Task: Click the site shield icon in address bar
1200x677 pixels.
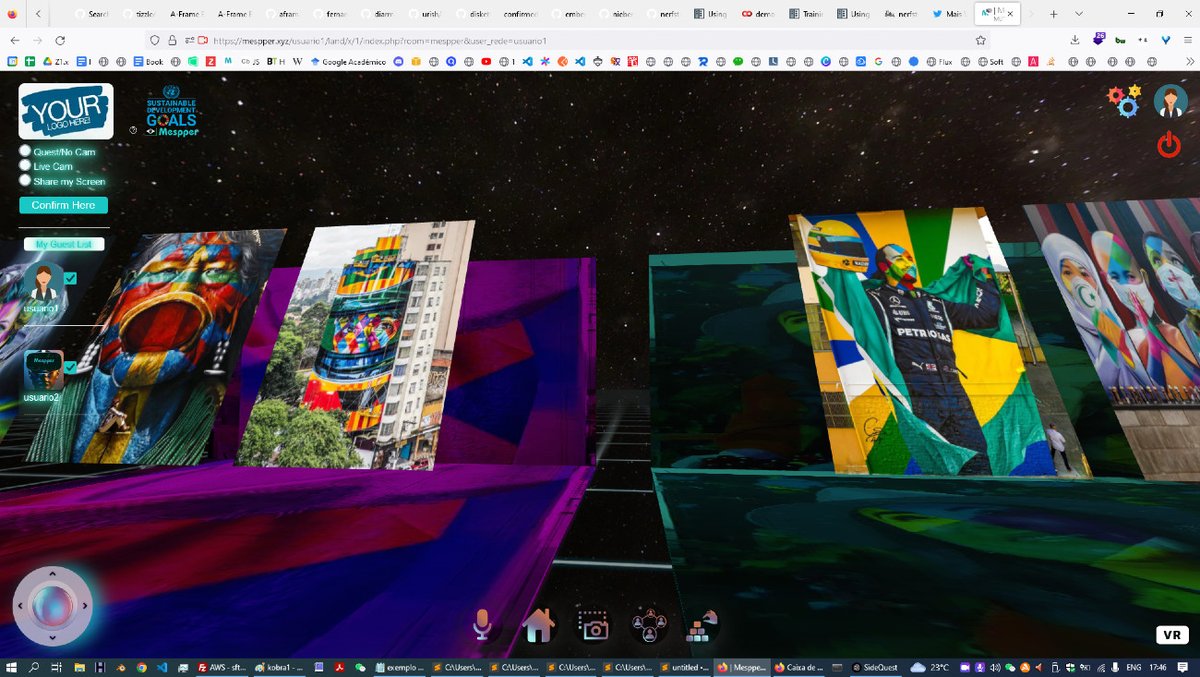Action: pyautogui.click(x=153, y=40)
